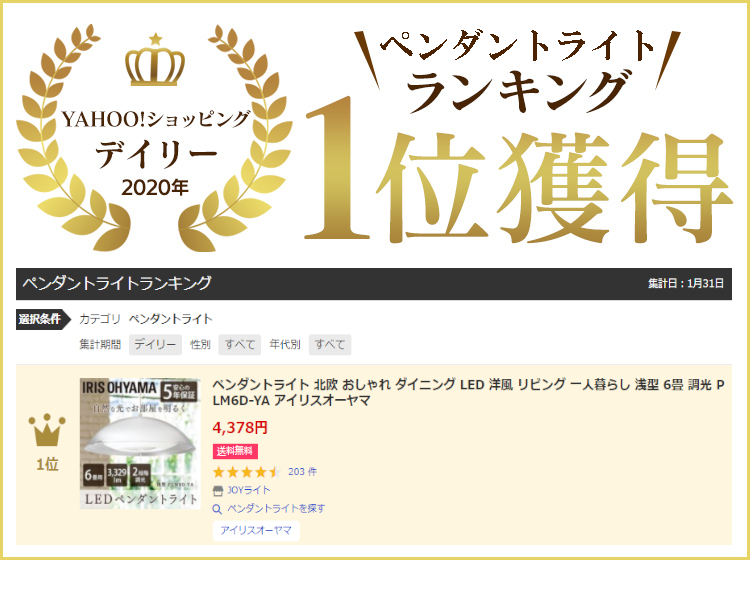Click the 集計期間 label
Viewport: 750px width, 590px height.
pos(100,345)
